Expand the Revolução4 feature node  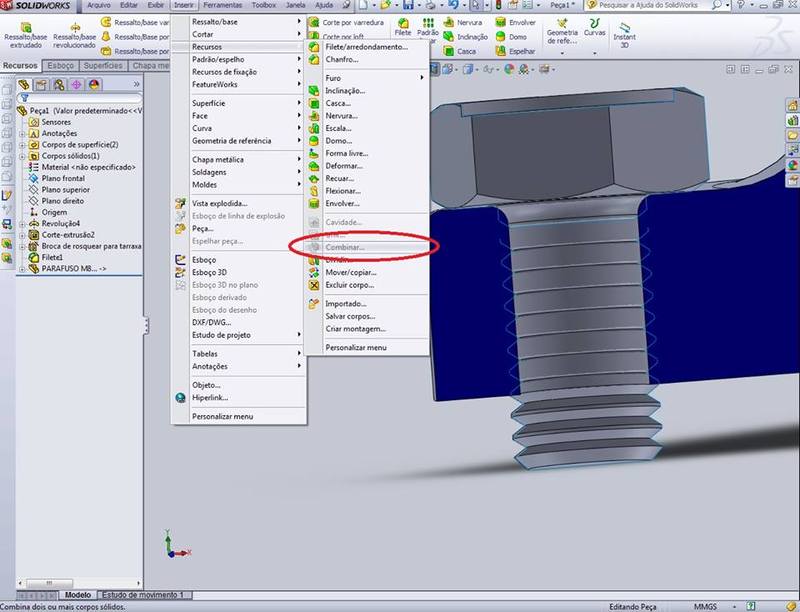(x=22, y=224)
